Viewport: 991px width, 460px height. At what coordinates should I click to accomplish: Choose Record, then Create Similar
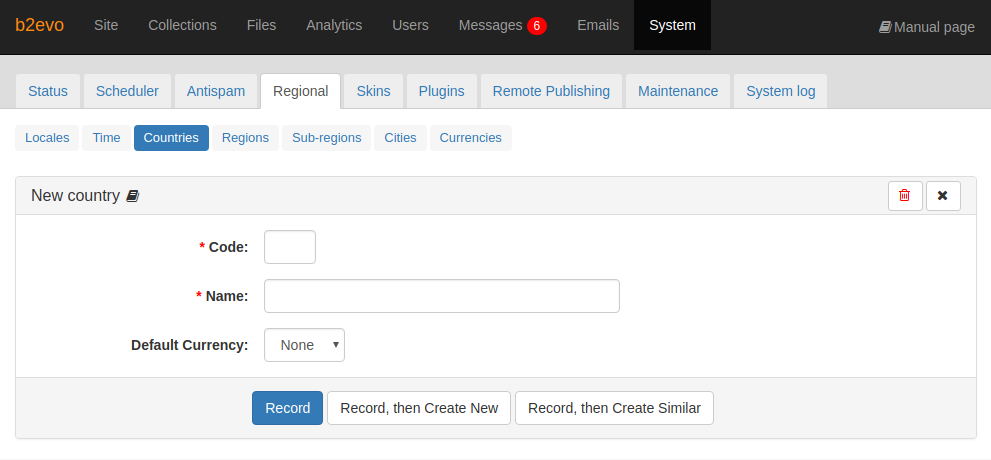[614, 408]
